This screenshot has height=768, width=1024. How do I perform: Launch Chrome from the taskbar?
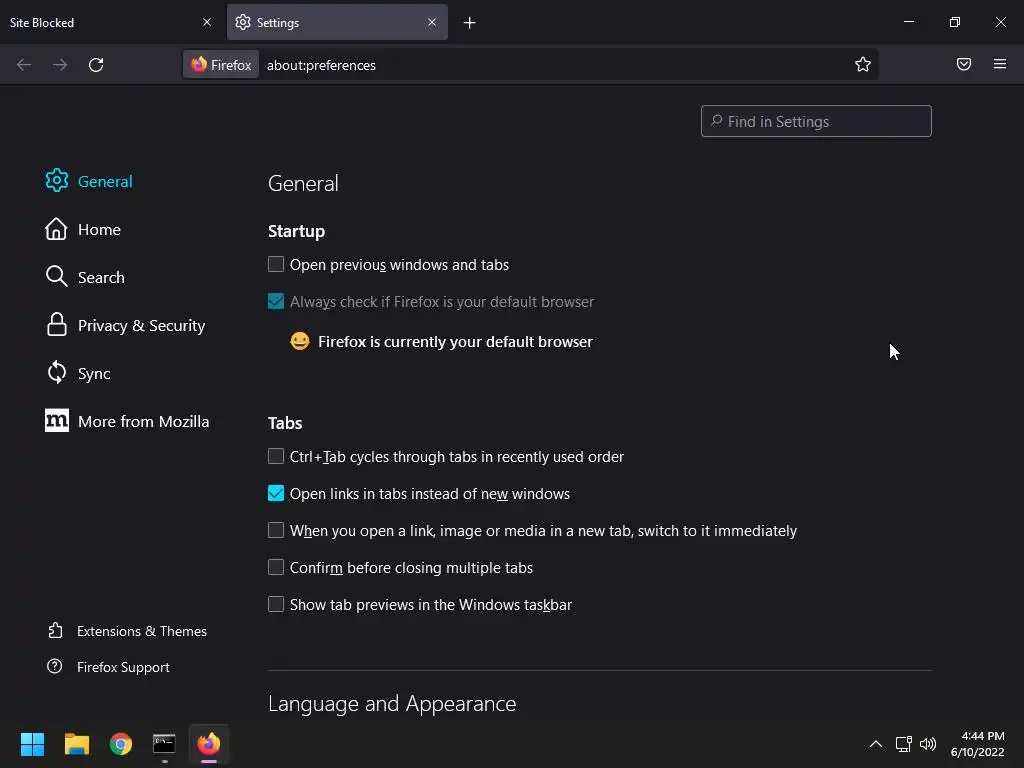click(121, 744)
